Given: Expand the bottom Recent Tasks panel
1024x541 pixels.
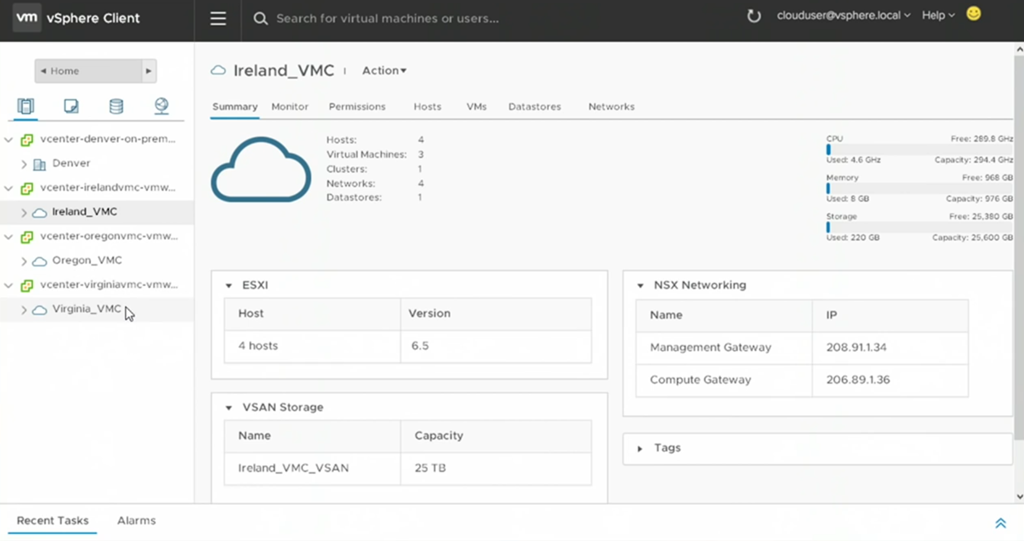Looking at the screenshot, I should (1000, 523).
